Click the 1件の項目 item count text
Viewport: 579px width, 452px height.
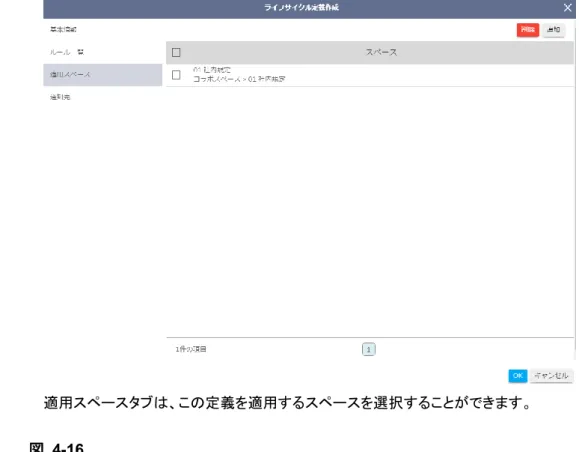(x=191, y=349)
